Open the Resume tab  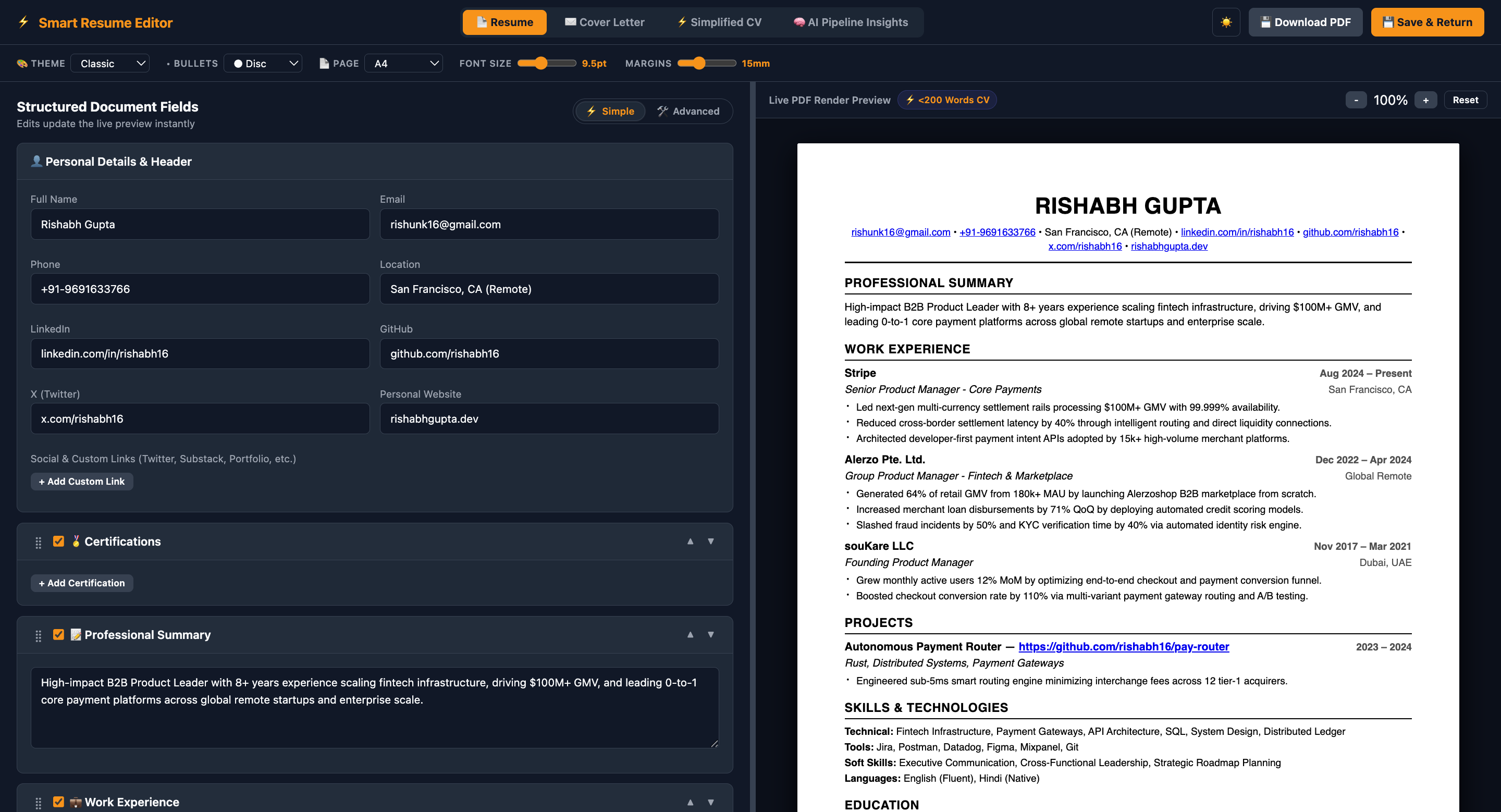click(x=505, y=22)
